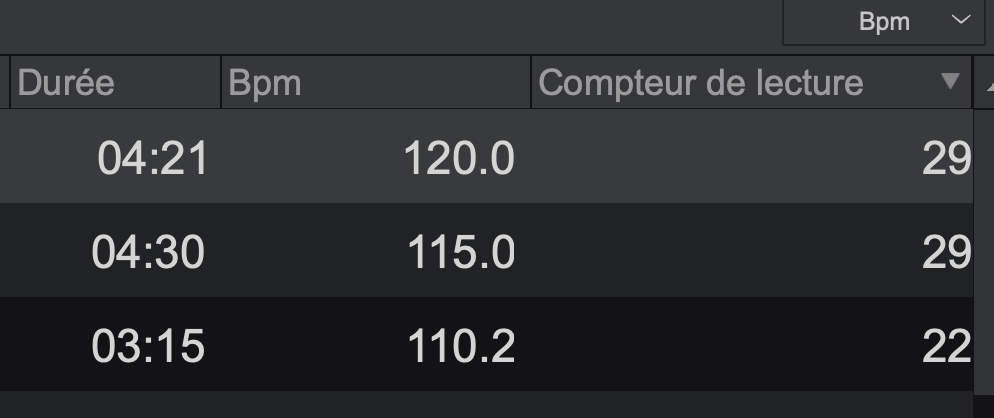Click the divider between Durée and Bpm headers
Screen dimensions: 994x418
click(x=220, y=83)
